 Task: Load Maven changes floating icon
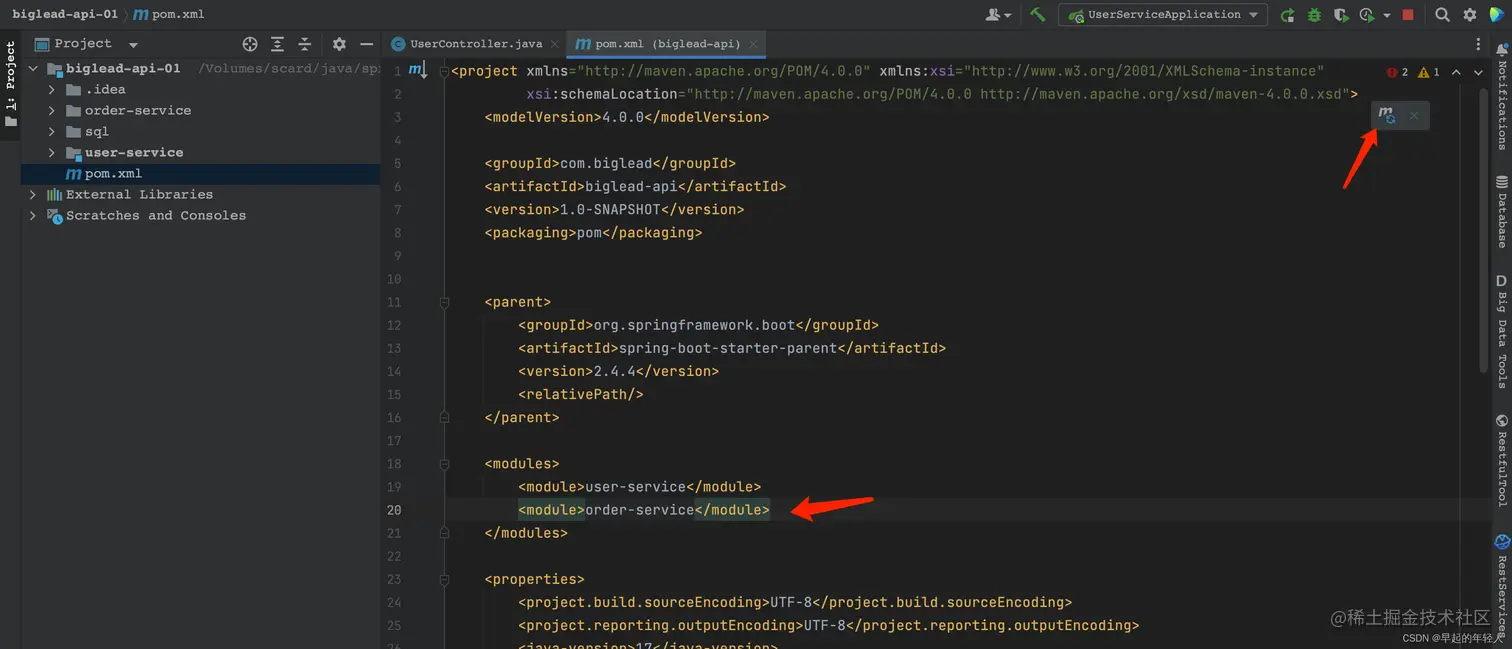[1386, 115]
